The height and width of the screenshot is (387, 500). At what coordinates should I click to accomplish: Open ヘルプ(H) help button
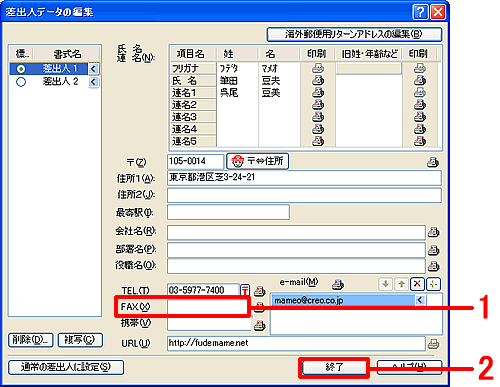coord(409,367)
